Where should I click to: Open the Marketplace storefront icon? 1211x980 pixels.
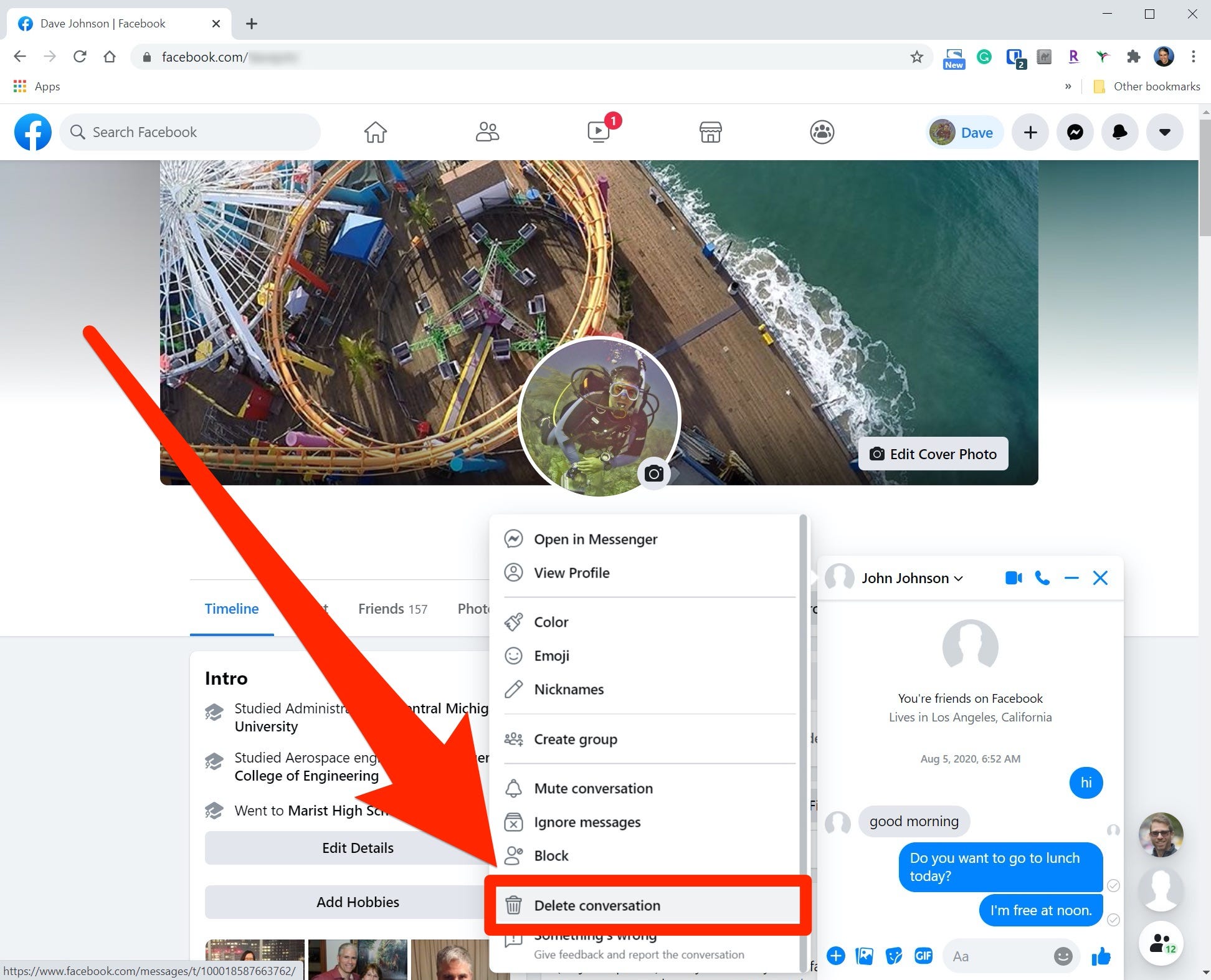(x=710, y=132)
